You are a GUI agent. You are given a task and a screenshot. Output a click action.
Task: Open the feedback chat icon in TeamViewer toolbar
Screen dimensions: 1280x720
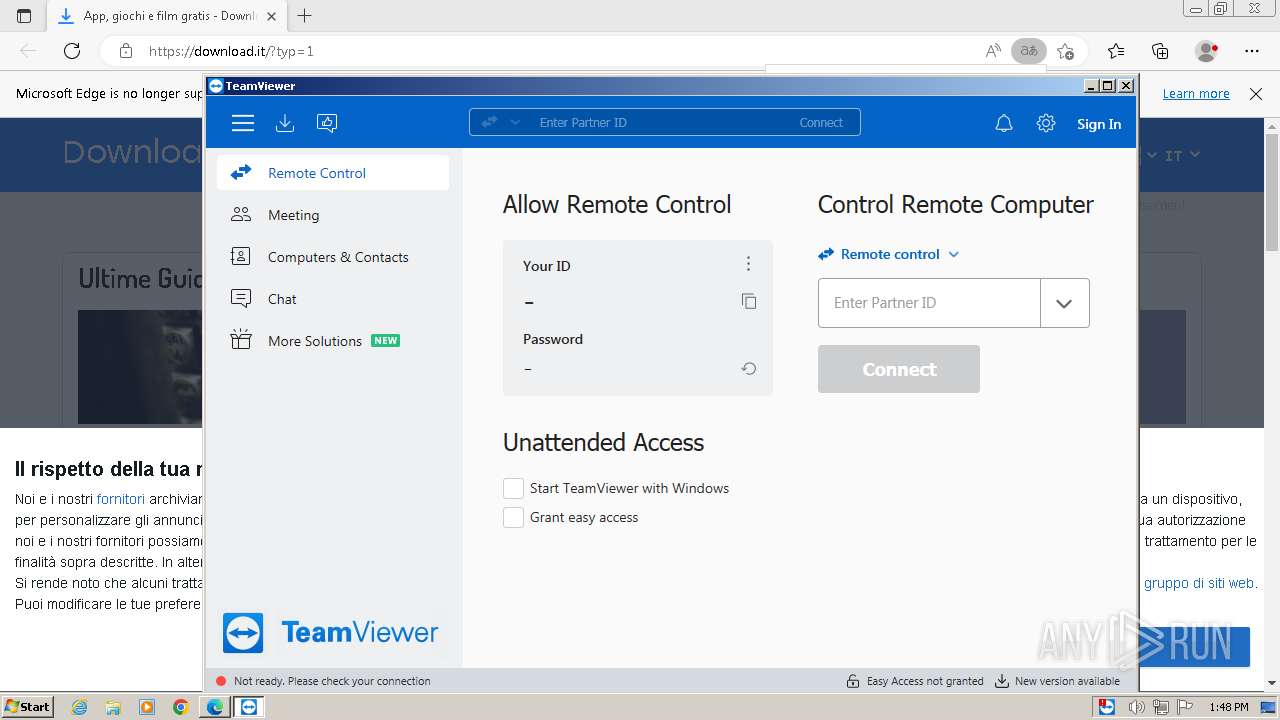click(327, 123)
